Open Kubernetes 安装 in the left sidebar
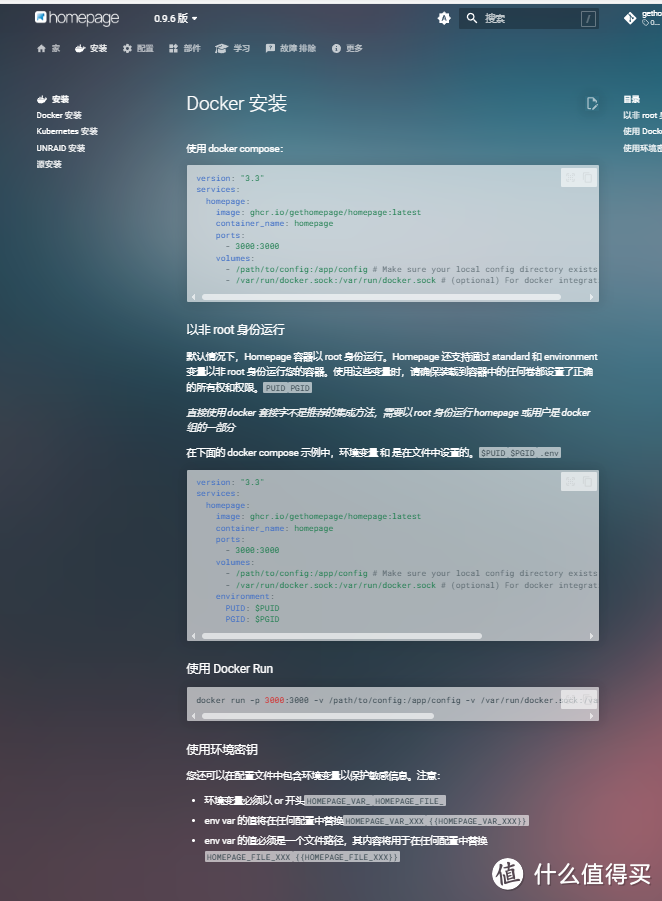 pyautogui.click(x=67, y=132)
